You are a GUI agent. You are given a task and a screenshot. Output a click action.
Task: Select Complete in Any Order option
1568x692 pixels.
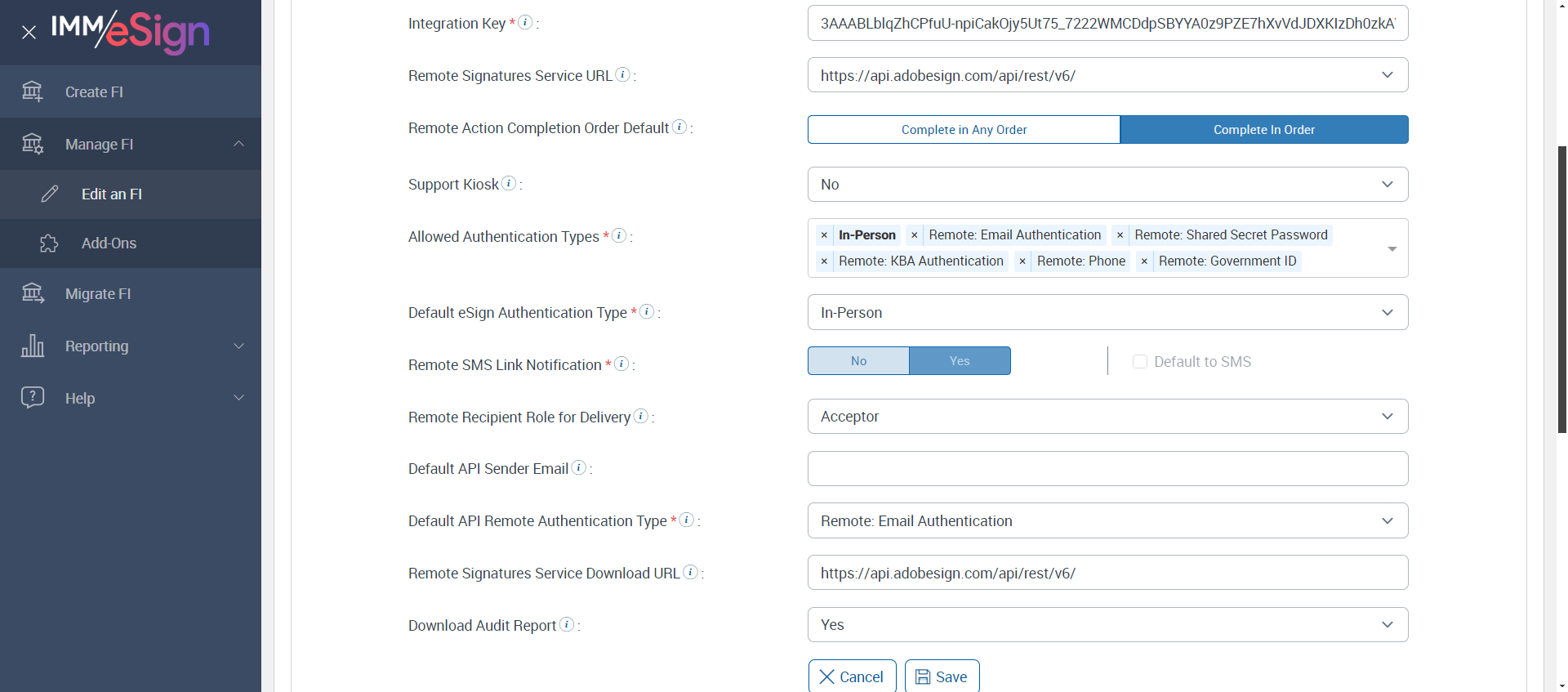point(964,129)
